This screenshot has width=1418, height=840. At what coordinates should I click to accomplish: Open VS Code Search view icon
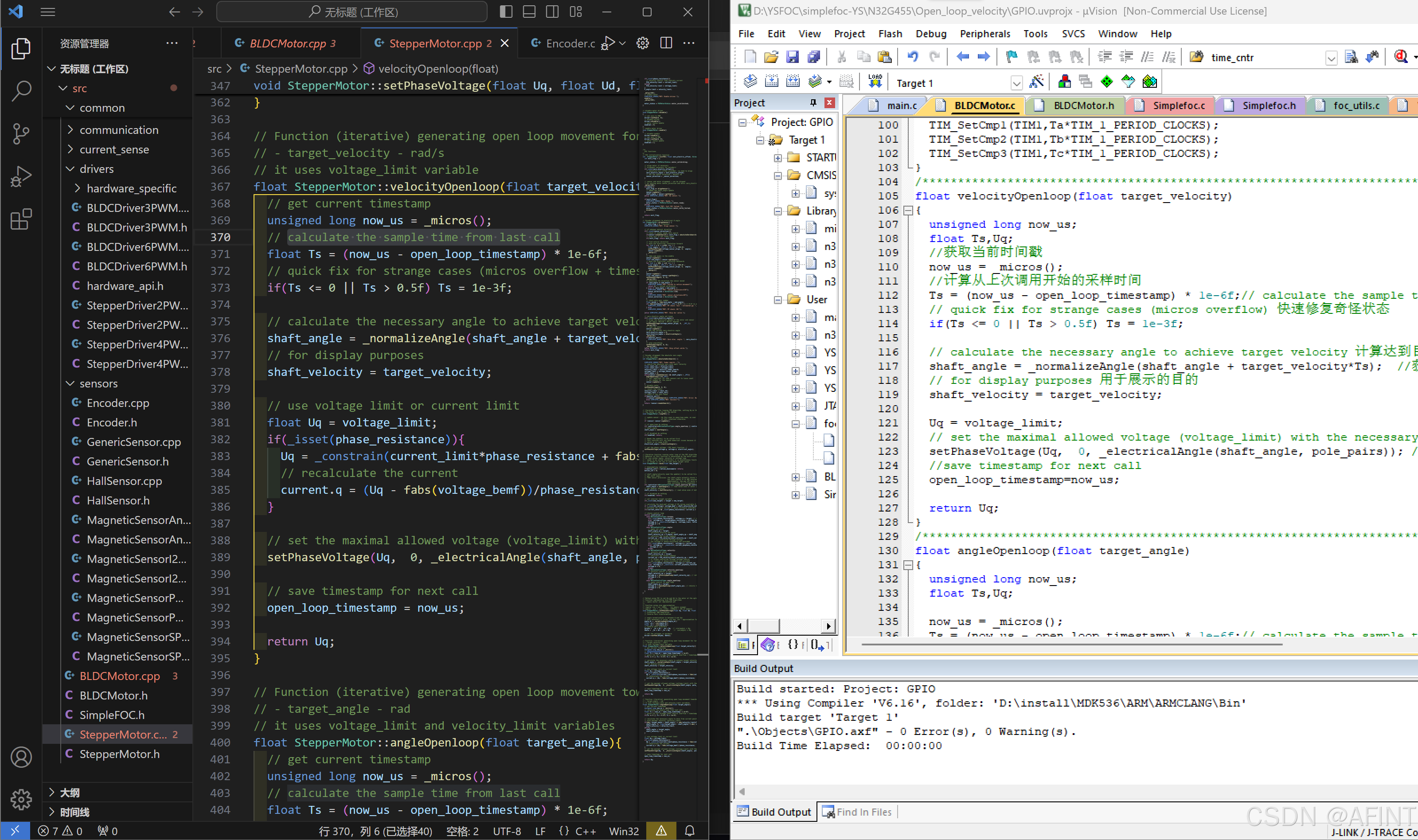(x=21, y=90)
